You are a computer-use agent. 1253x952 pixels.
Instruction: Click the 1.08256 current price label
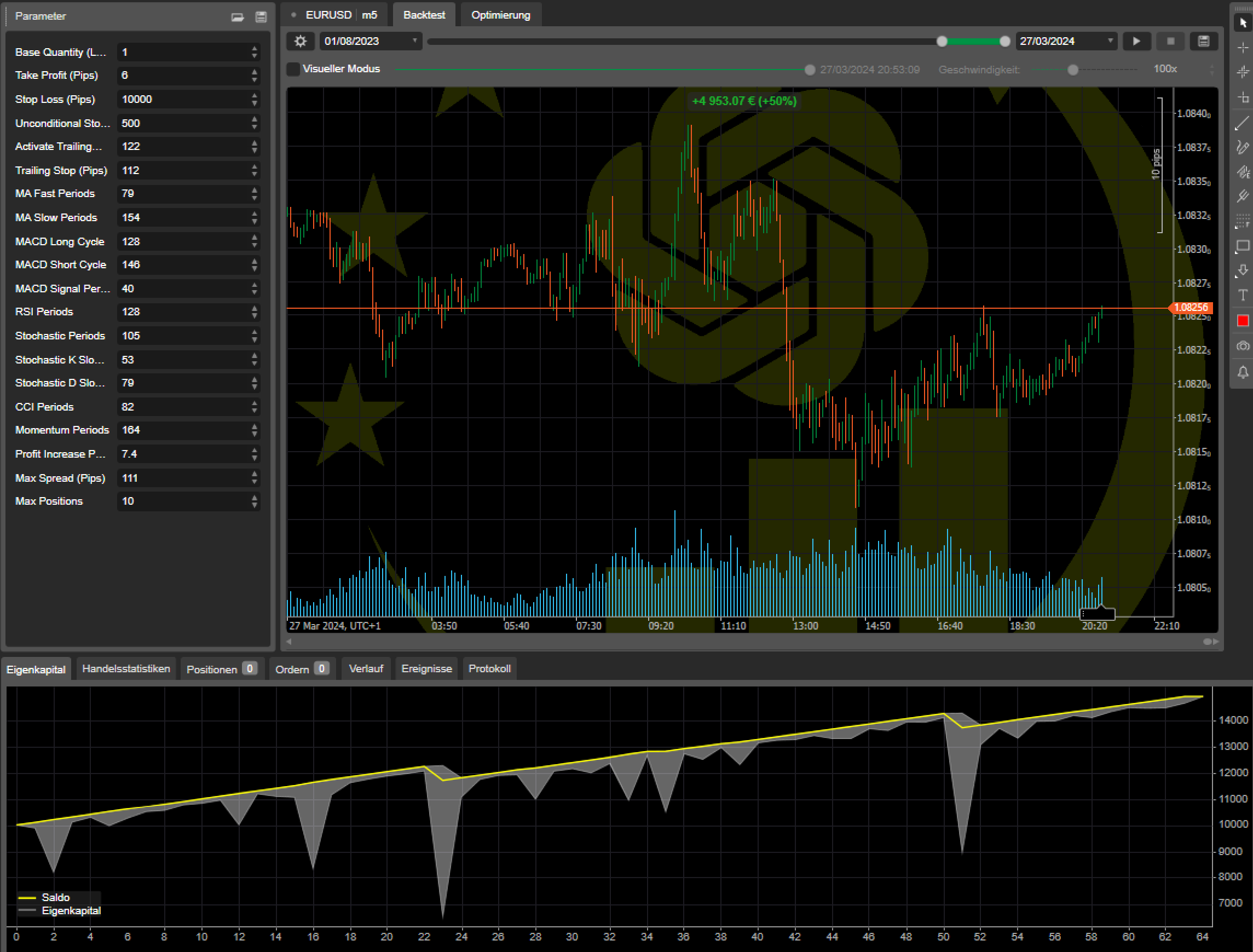click(x=1191, y=308)
